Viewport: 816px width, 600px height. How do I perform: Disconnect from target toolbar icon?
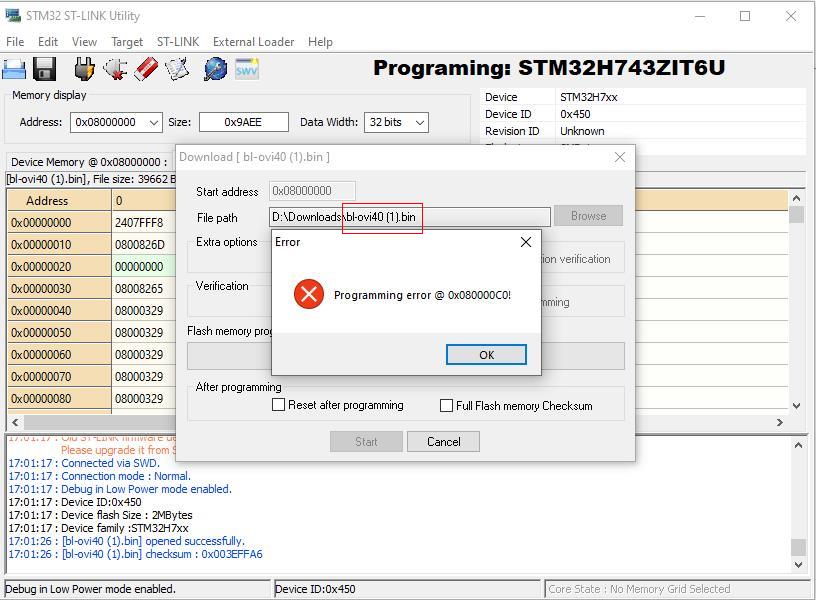point(115,69)
